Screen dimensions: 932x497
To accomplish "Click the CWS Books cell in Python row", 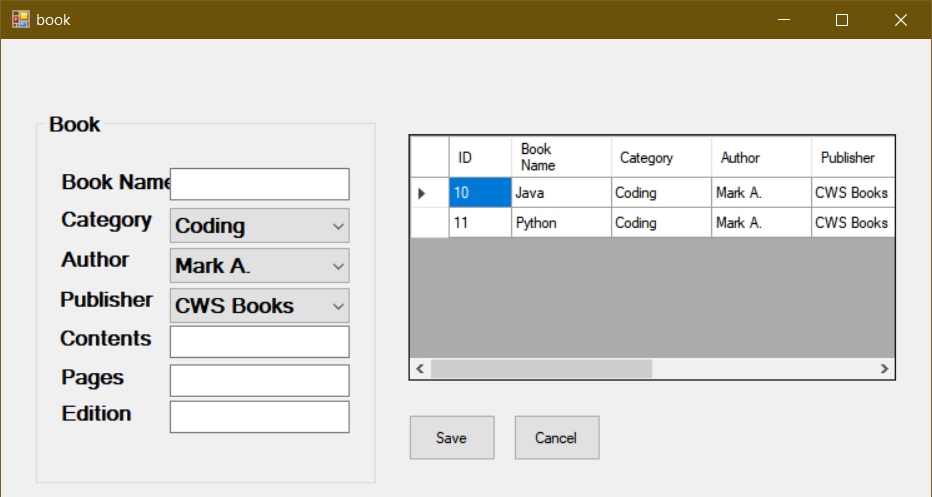I will 852,223.
